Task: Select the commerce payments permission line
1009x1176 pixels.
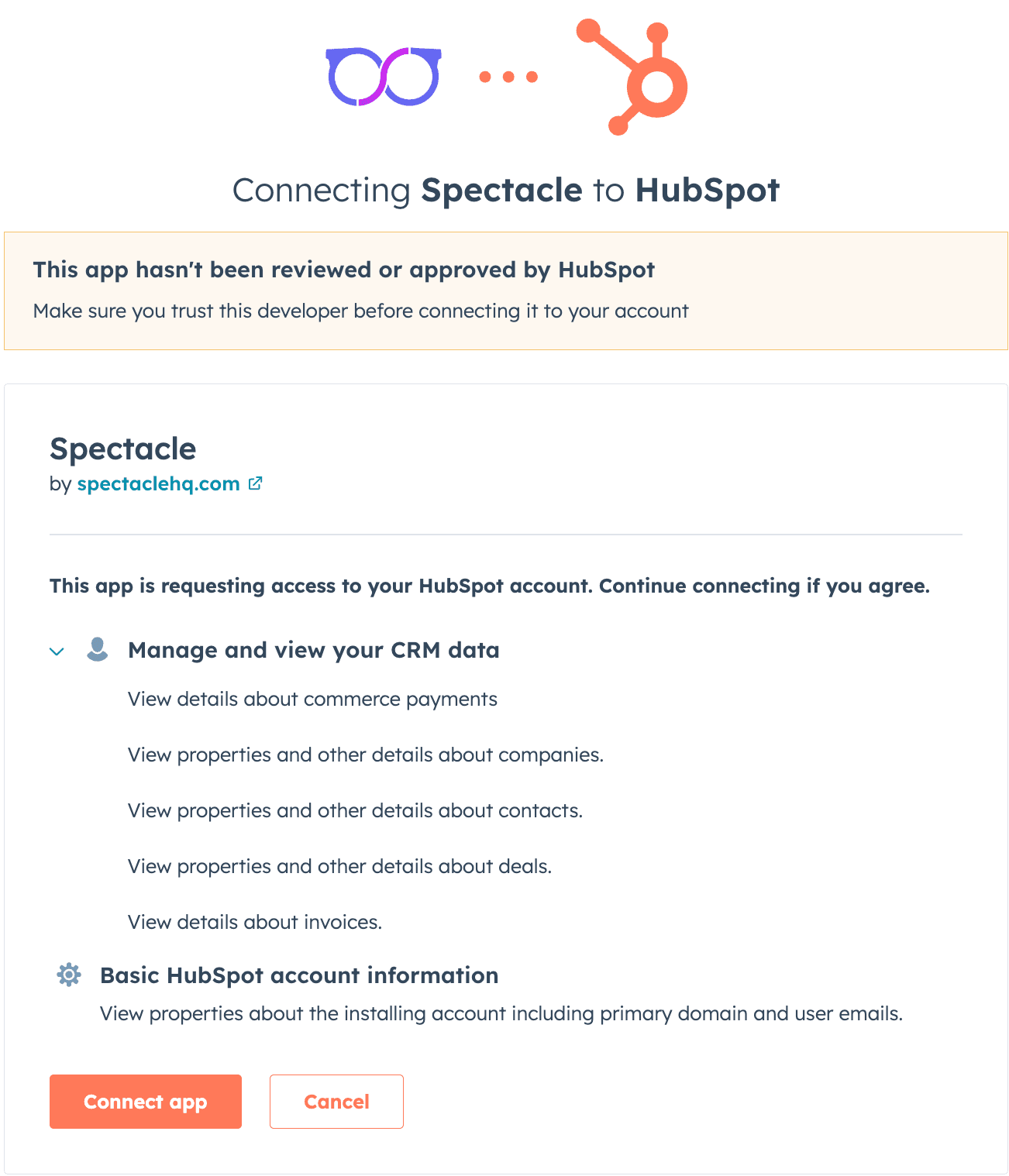Action: [312, 700]
